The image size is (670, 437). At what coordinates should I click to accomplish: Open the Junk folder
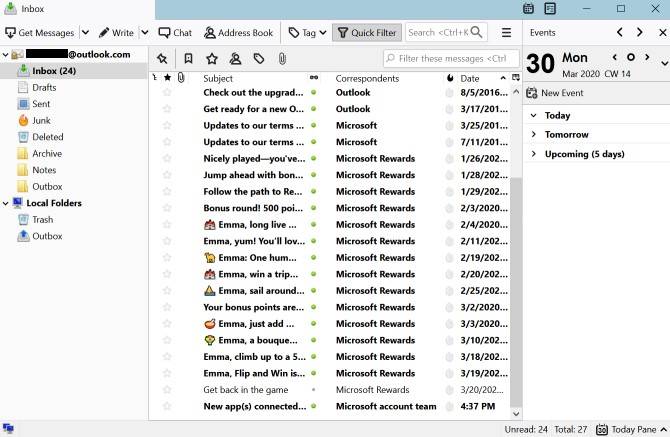[x=41, y=120]
